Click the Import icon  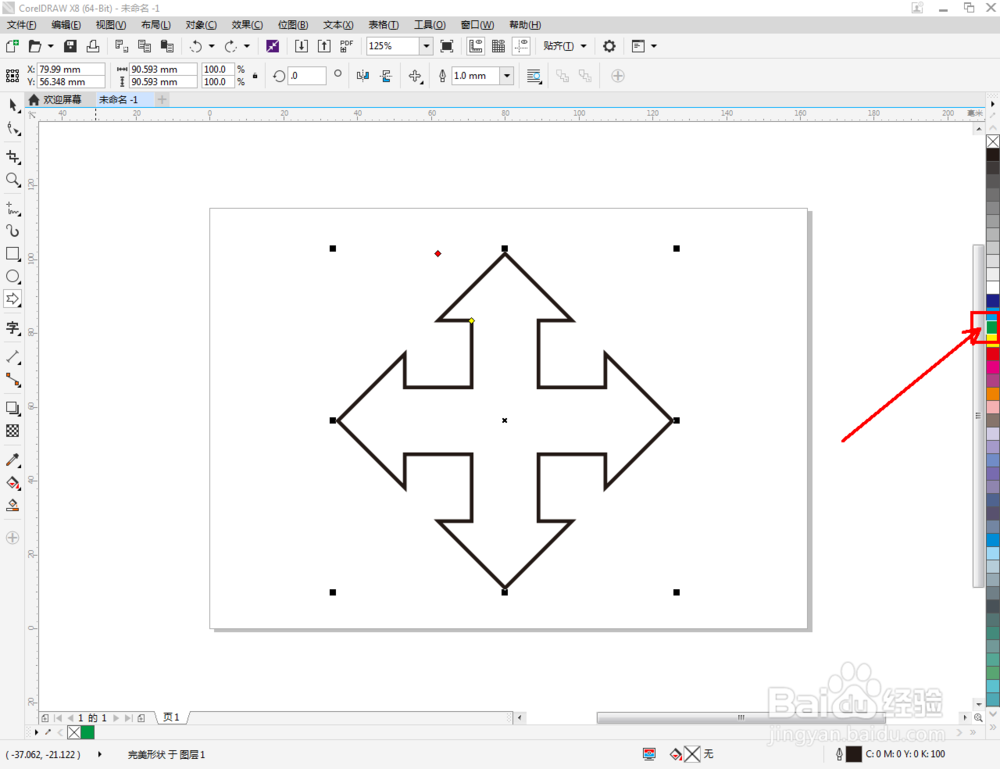pos(301,46)
